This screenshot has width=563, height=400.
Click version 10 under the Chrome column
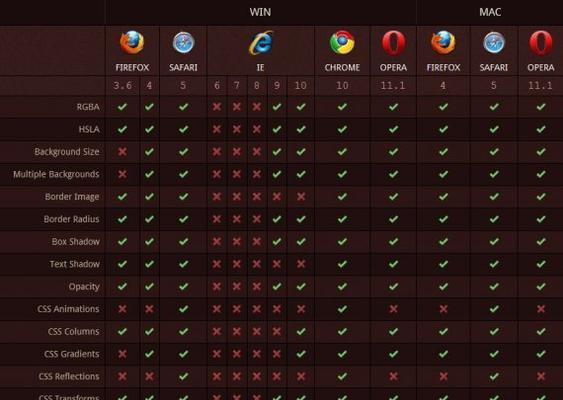click(x=342, y=85)
